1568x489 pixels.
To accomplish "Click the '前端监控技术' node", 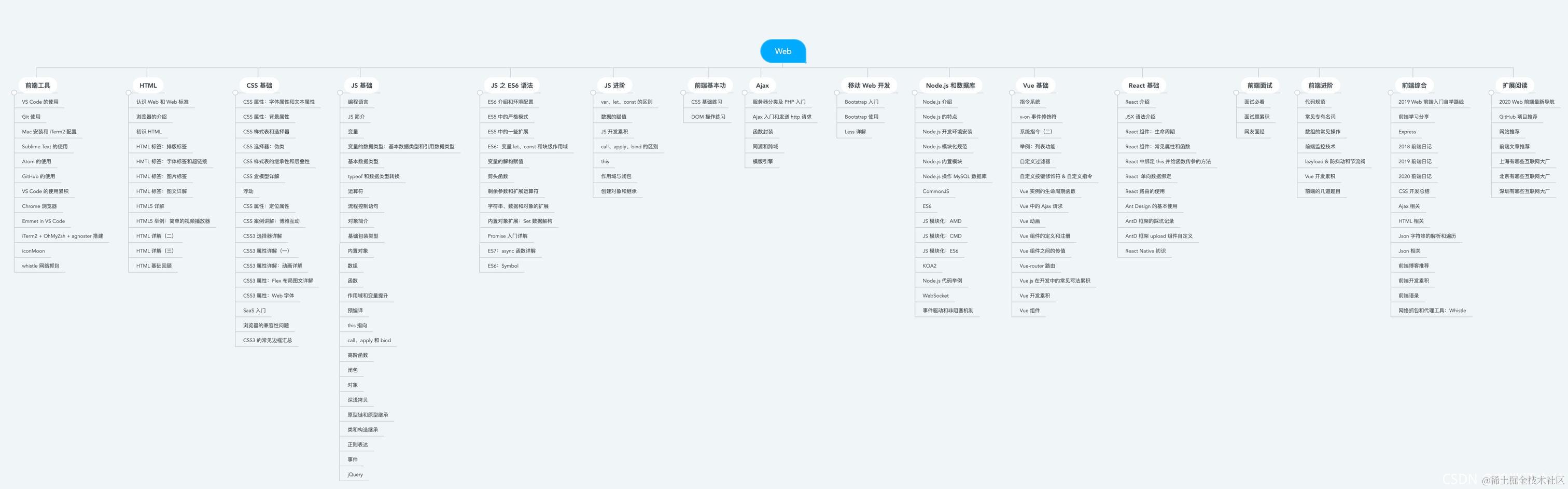I will [x=1320, y=147].
